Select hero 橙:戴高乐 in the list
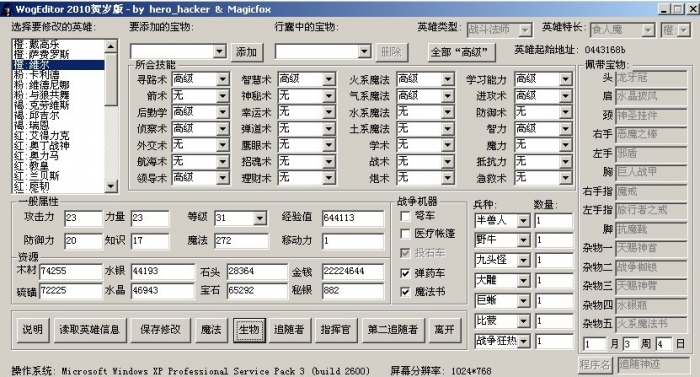Screen dimensions: 700x377 point(58,44)
